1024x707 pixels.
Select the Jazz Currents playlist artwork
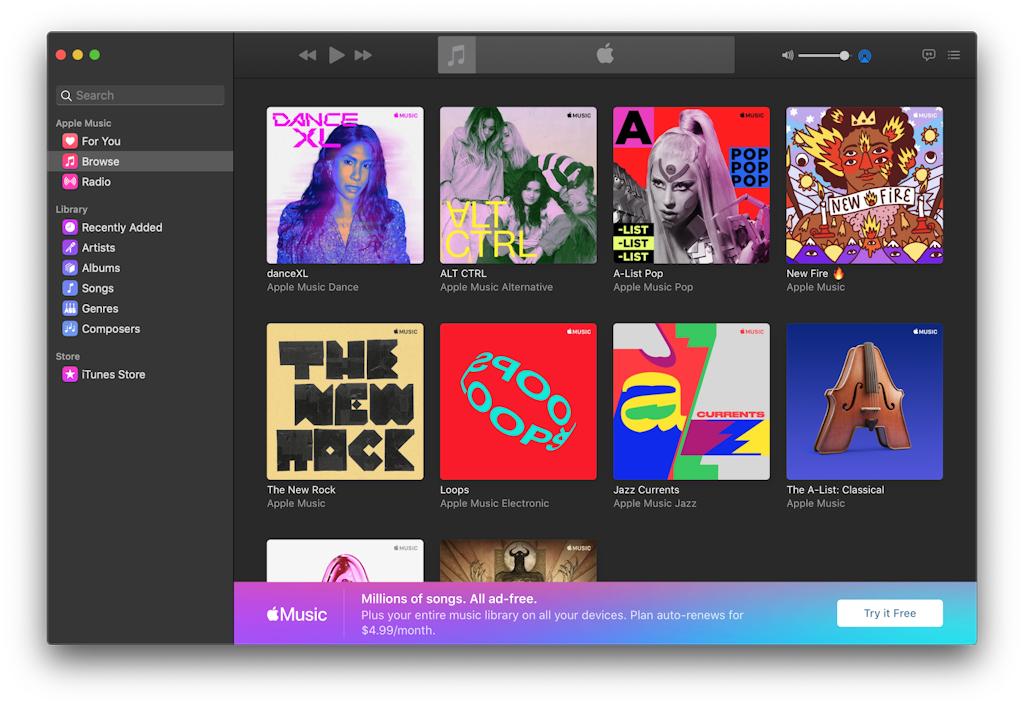pos(691,401)
